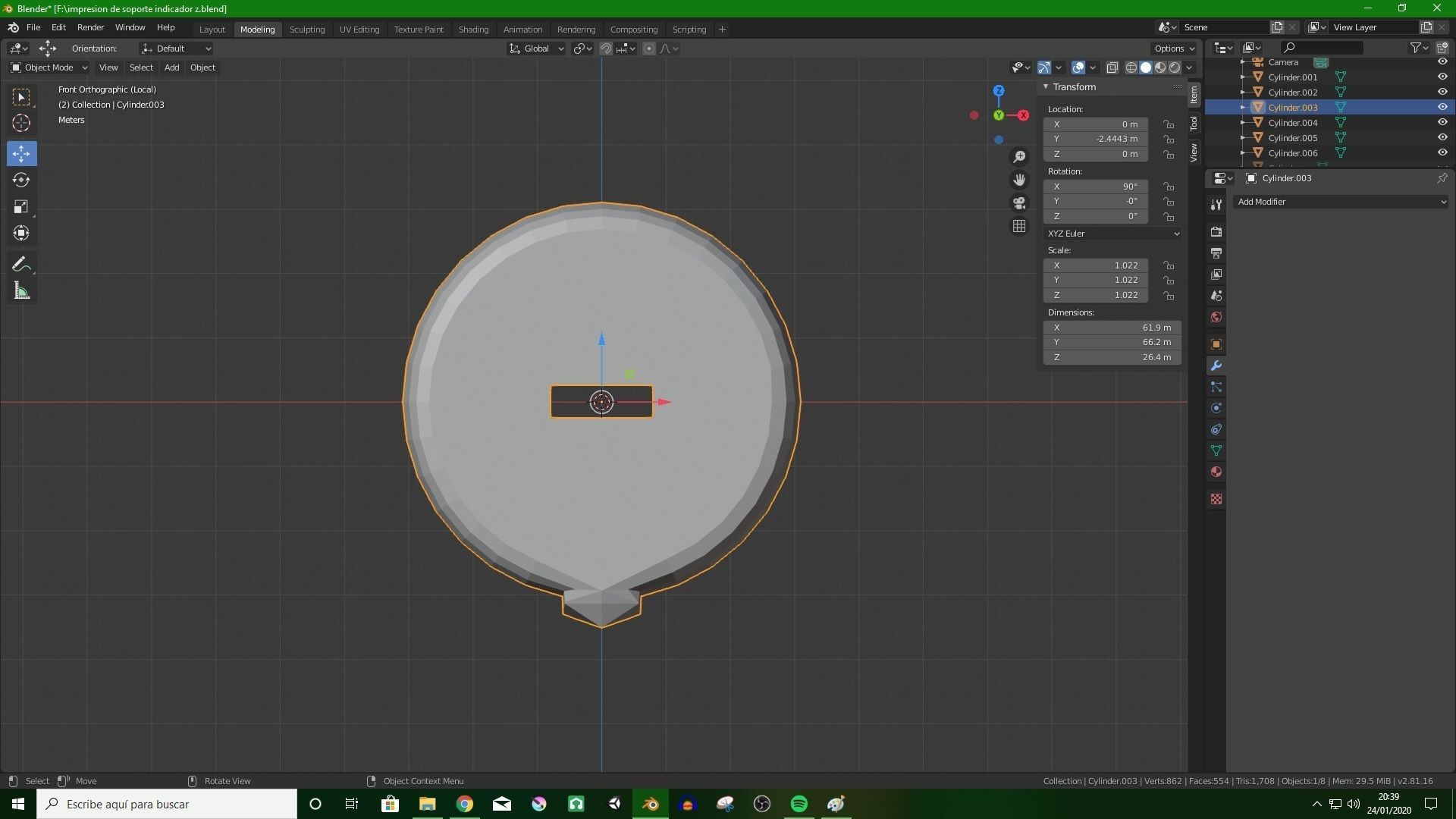Choose the Cursor tool
Image resolution: width=1456 pixels, height=819 pixels.
(x=21, y=123)
